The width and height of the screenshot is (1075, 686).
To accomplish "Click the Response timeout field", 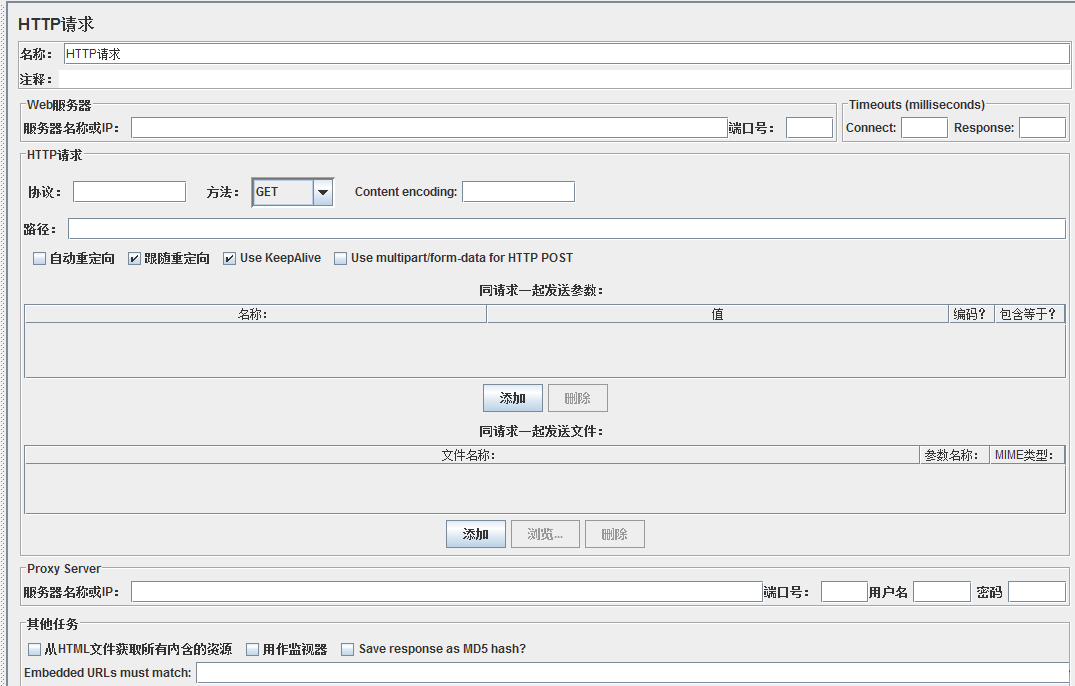I will (x=1042, y=128).
